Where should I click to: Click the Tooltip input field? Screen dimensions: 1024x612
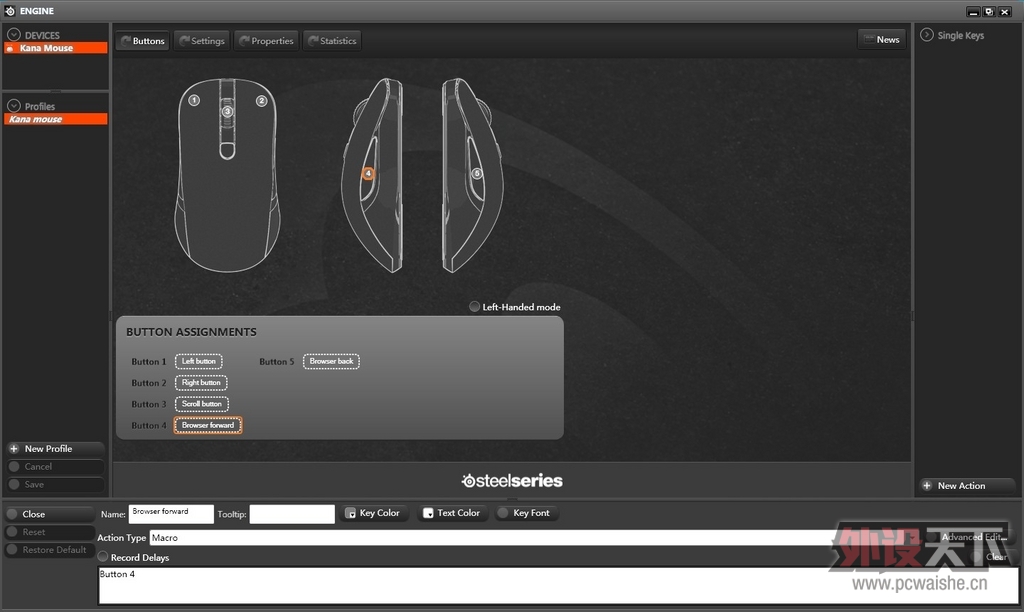point(292,514)
